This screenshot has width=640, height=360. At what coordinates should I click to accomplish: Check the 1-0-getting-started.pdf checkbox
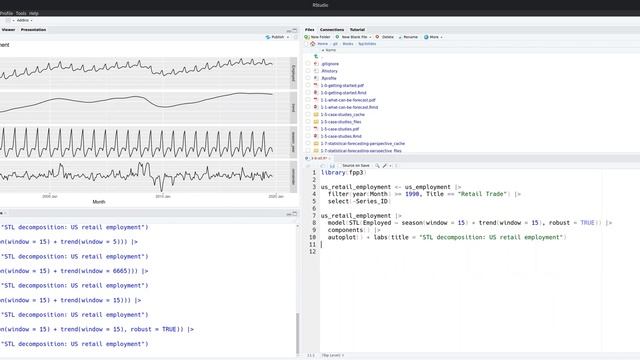pyautogui.click(x=308, y=85)
